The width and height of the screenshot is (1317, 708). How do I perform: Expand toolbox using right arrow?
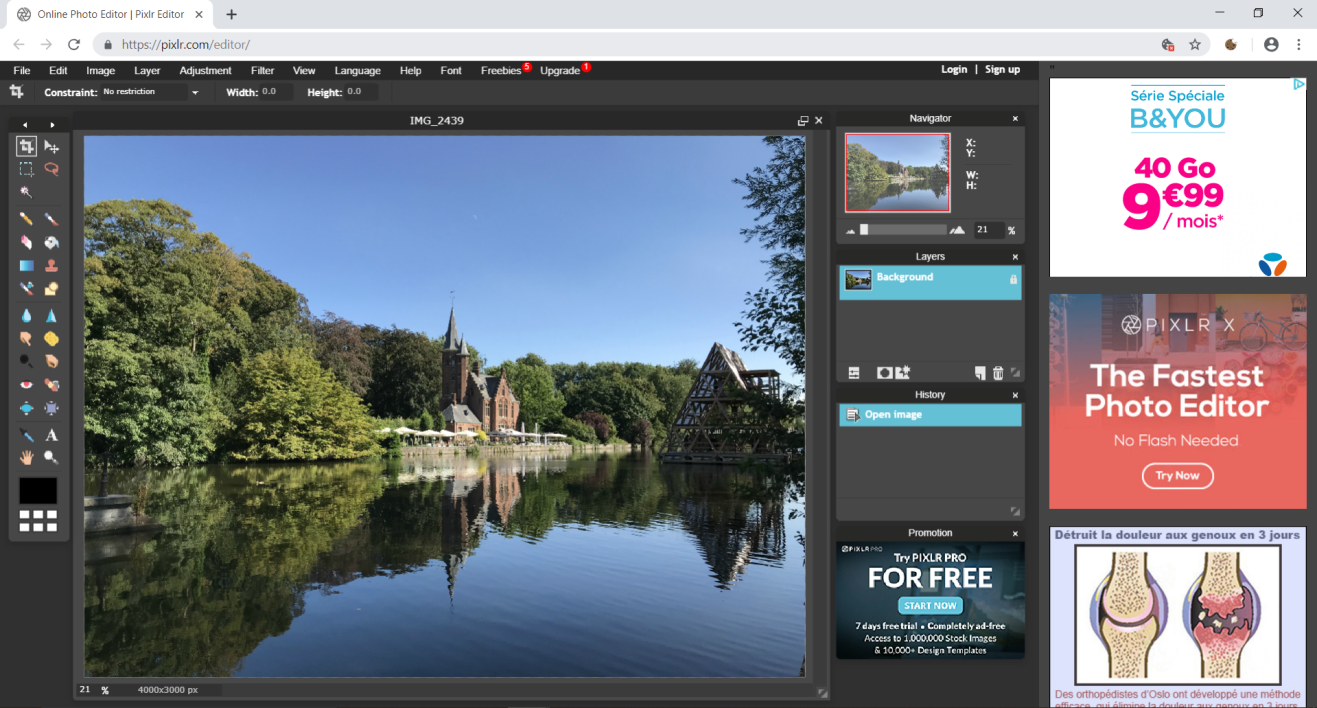coord(52,125)
